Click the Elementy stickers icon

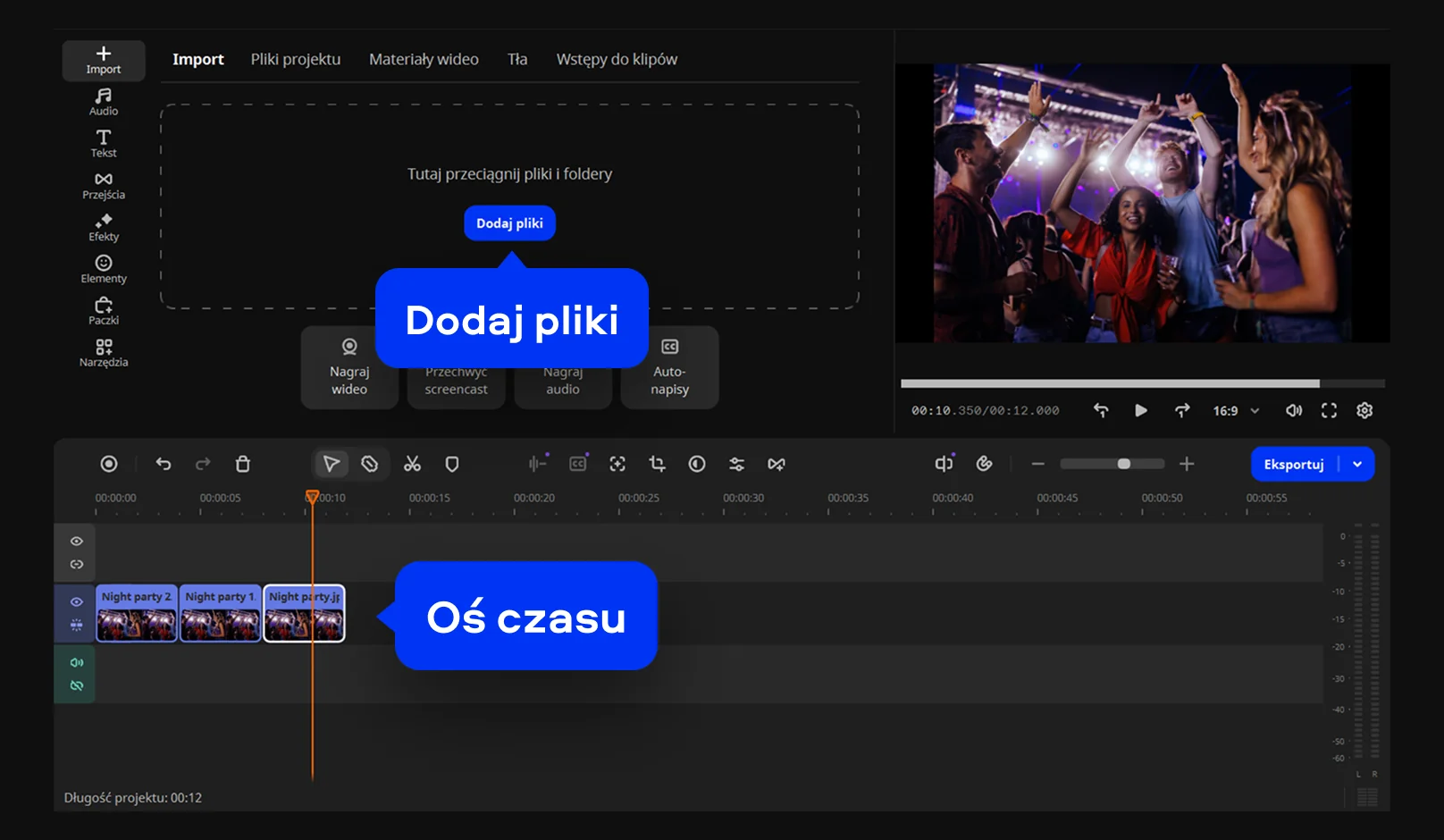pyautogui.click(x=104, y=268)
